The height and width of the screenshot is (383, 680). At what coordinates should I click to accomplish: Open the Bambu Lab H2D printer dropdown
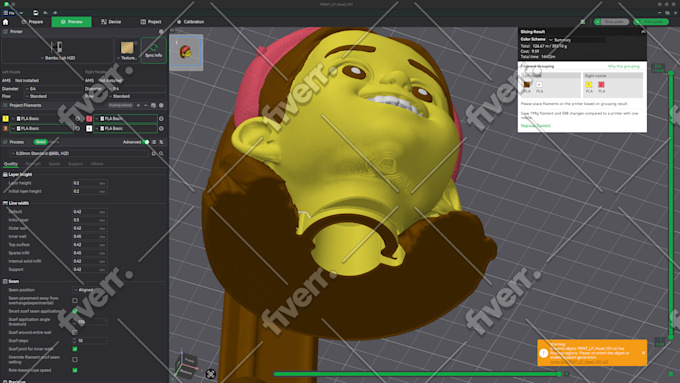click(x=58, y=58)
